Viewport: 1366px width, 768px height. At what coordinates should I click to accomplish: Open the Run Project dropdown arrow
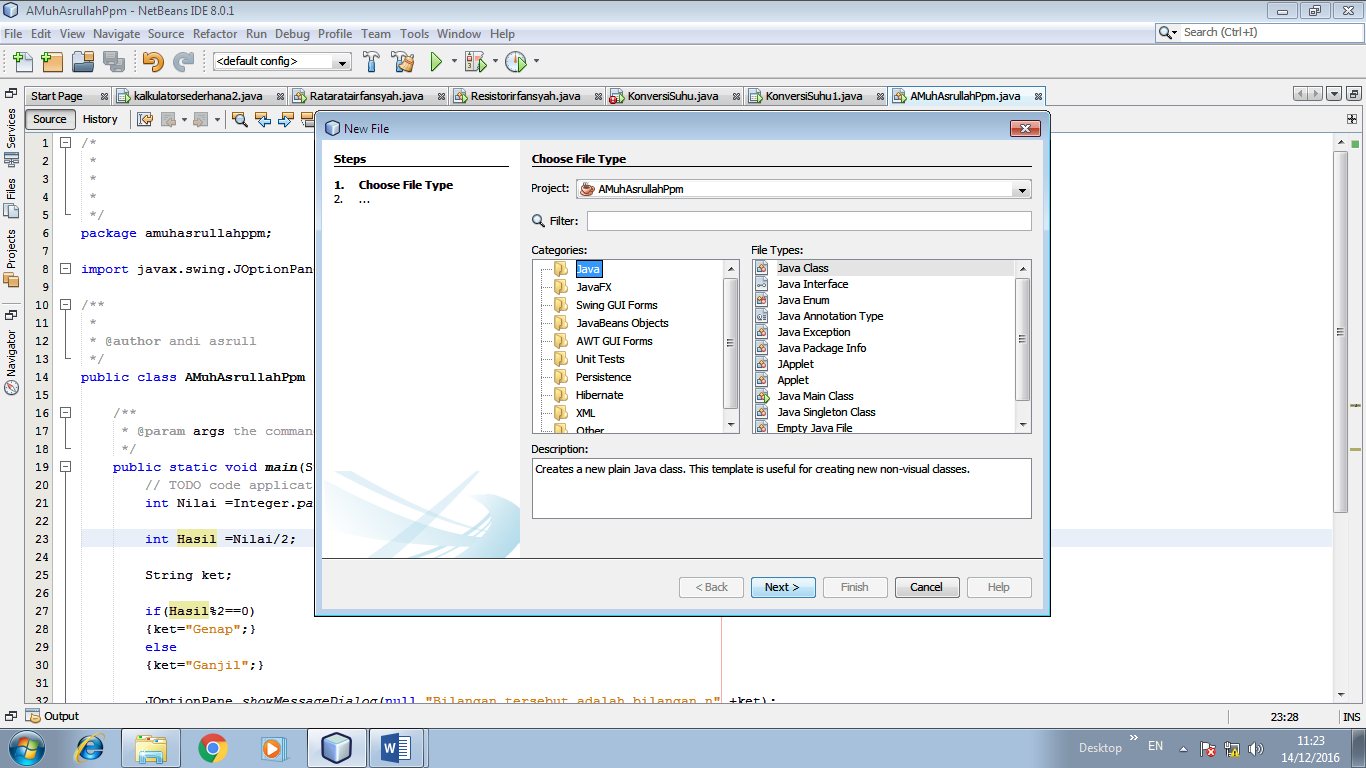click(454, 61)
